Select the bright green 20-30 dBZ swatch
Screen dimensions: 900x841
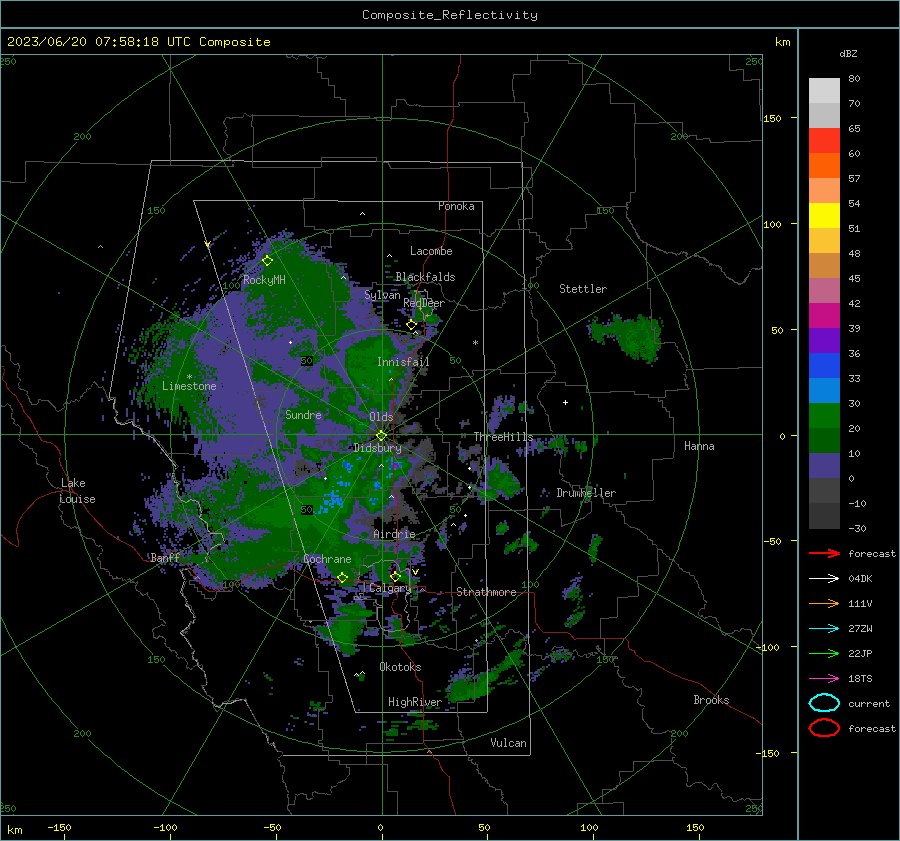824,416
